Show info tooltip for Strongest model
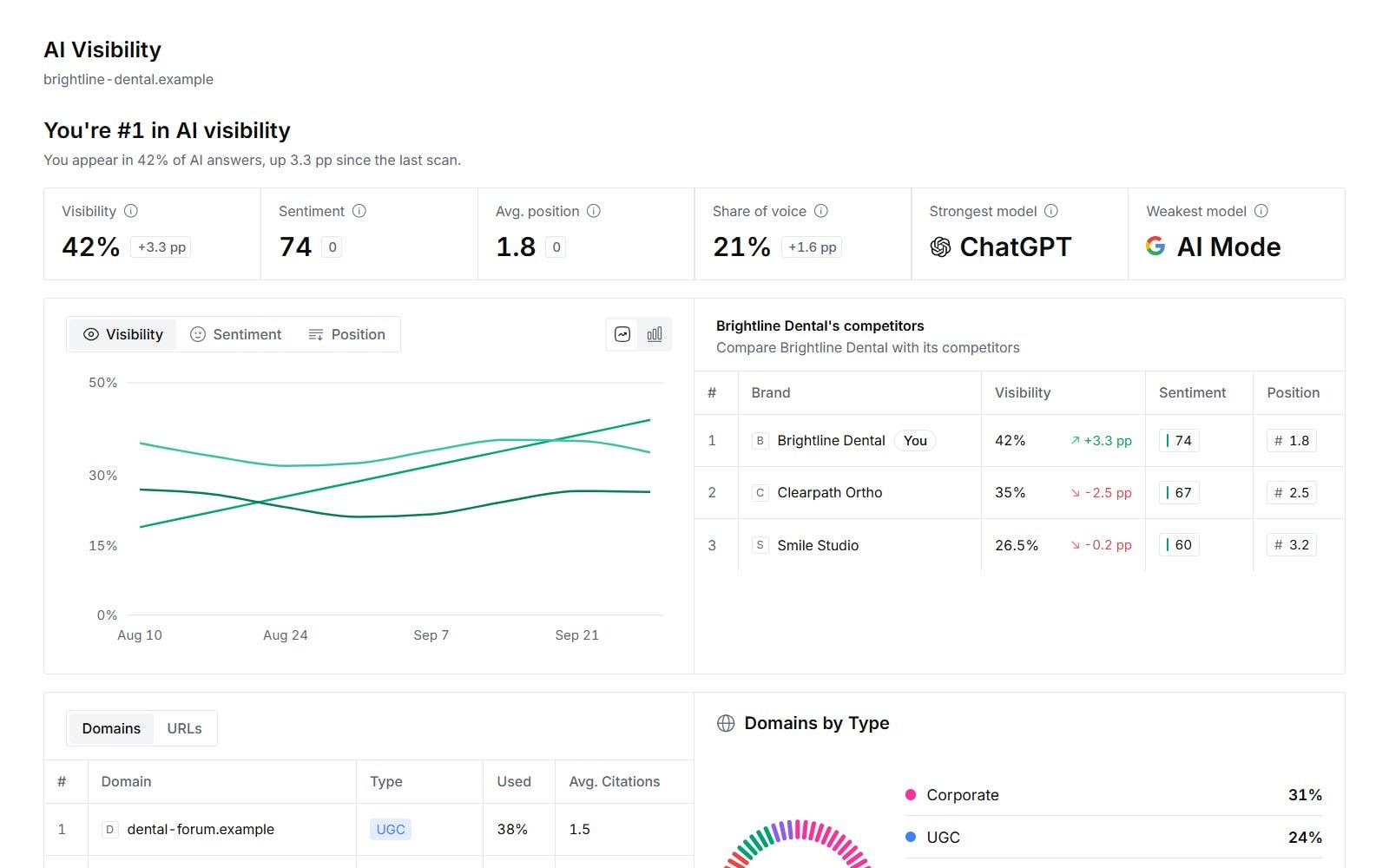Screen dimensions: 1389x868 coord(1051,211)
